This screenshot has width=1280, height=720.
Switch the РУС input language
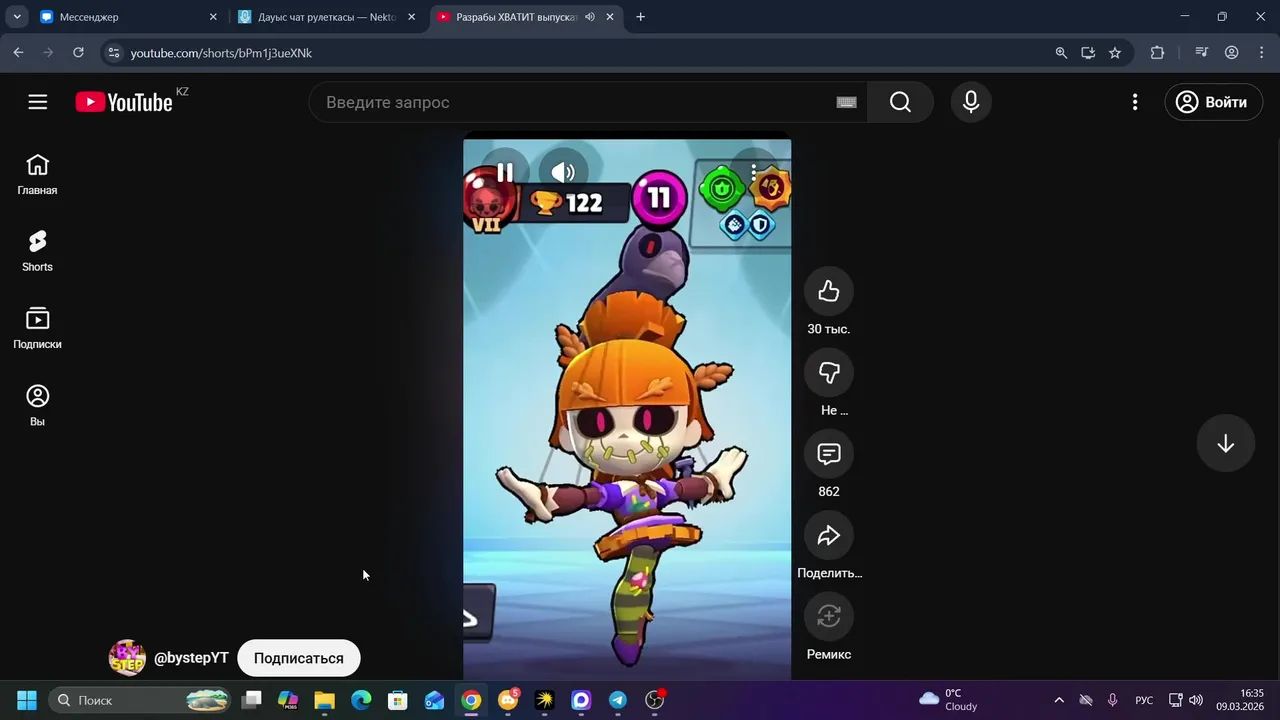[1144, 700]
